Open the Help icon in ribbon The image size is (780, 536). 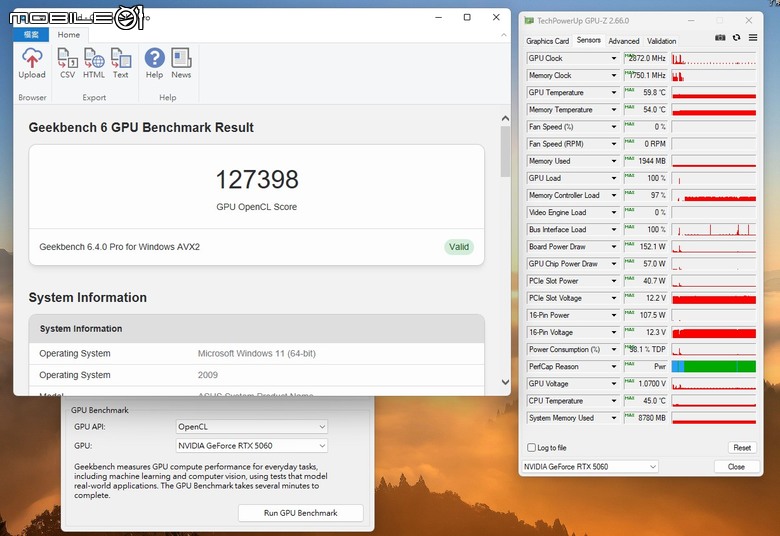[x=154, y=63]
